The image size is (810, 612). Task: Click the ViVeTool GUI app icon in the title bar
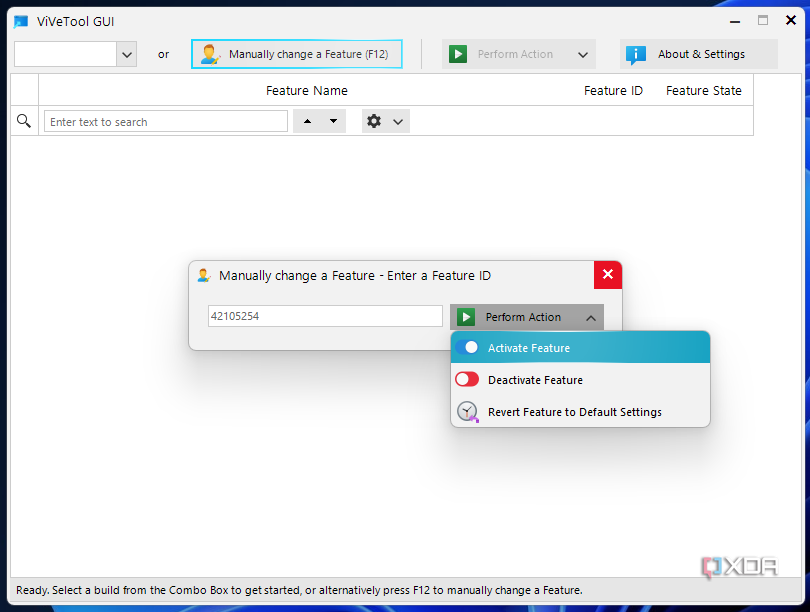point(21,22)
